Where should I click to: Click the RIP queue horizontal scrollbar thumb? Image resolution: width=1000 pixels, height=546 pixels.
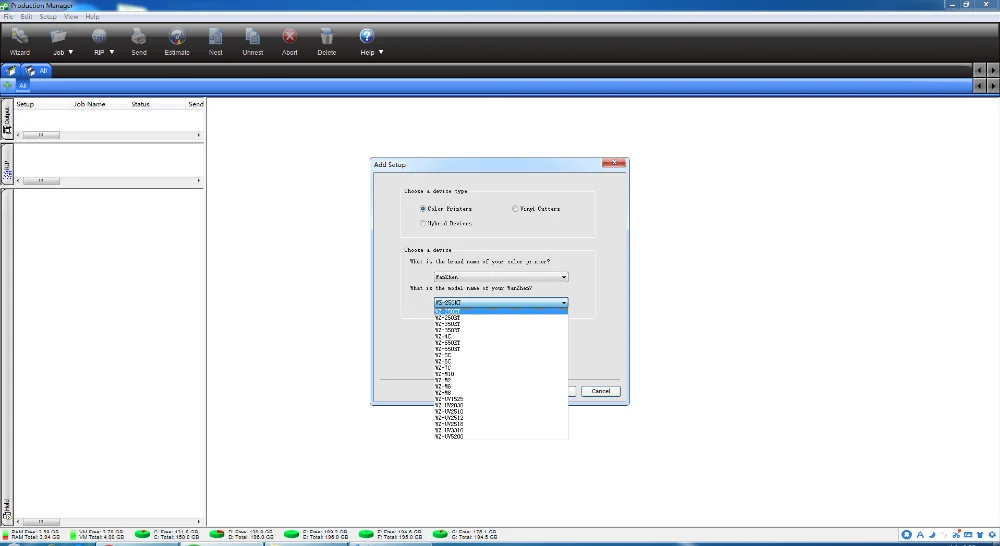click(41, 181)
